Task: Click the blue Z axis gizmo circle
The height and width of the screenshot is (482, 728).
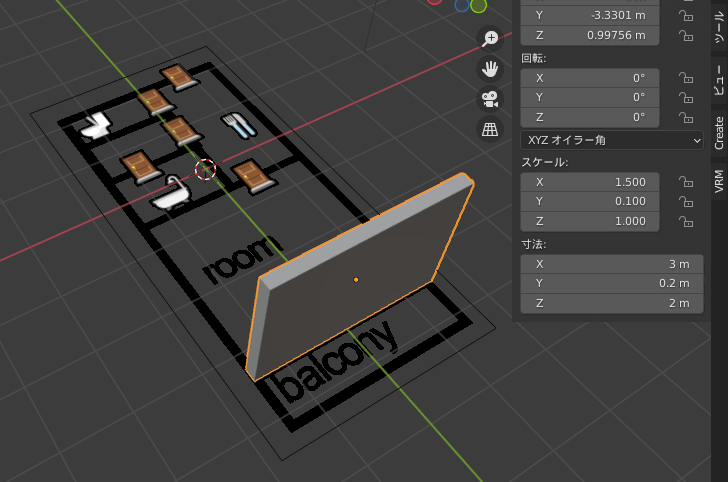Action: [462, 5]
